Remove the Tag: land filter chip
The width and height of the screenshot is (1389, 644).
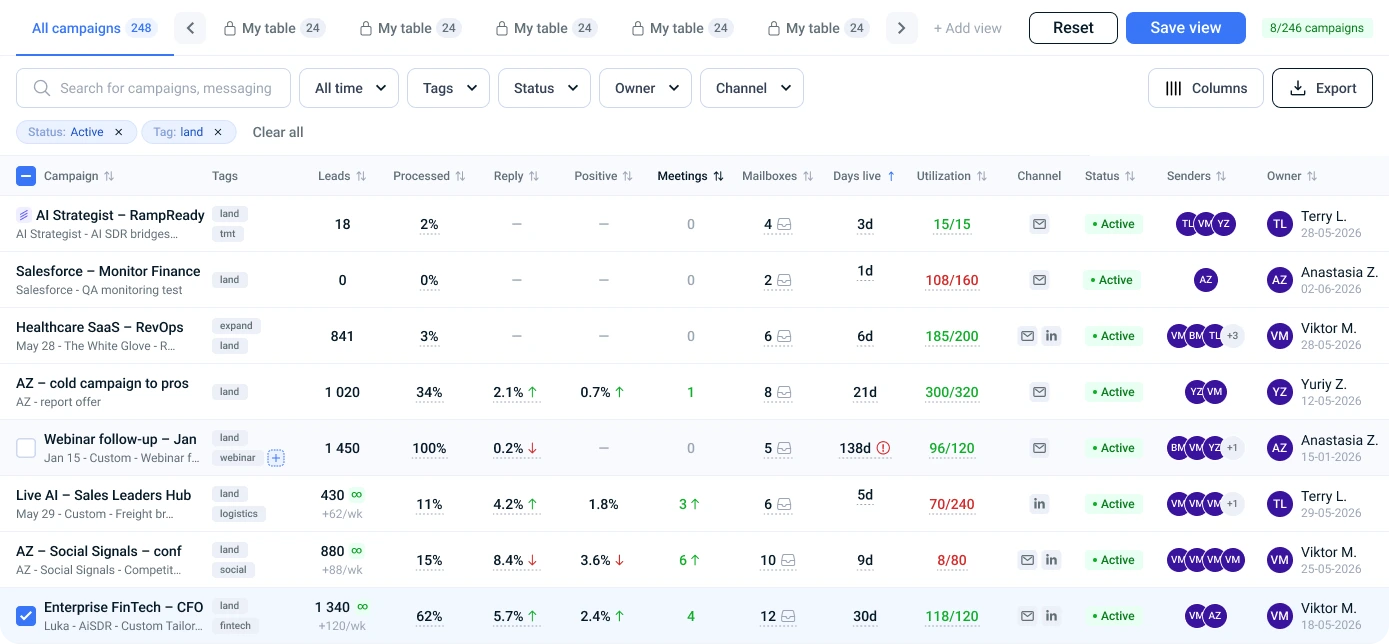[x=218, y=132]
